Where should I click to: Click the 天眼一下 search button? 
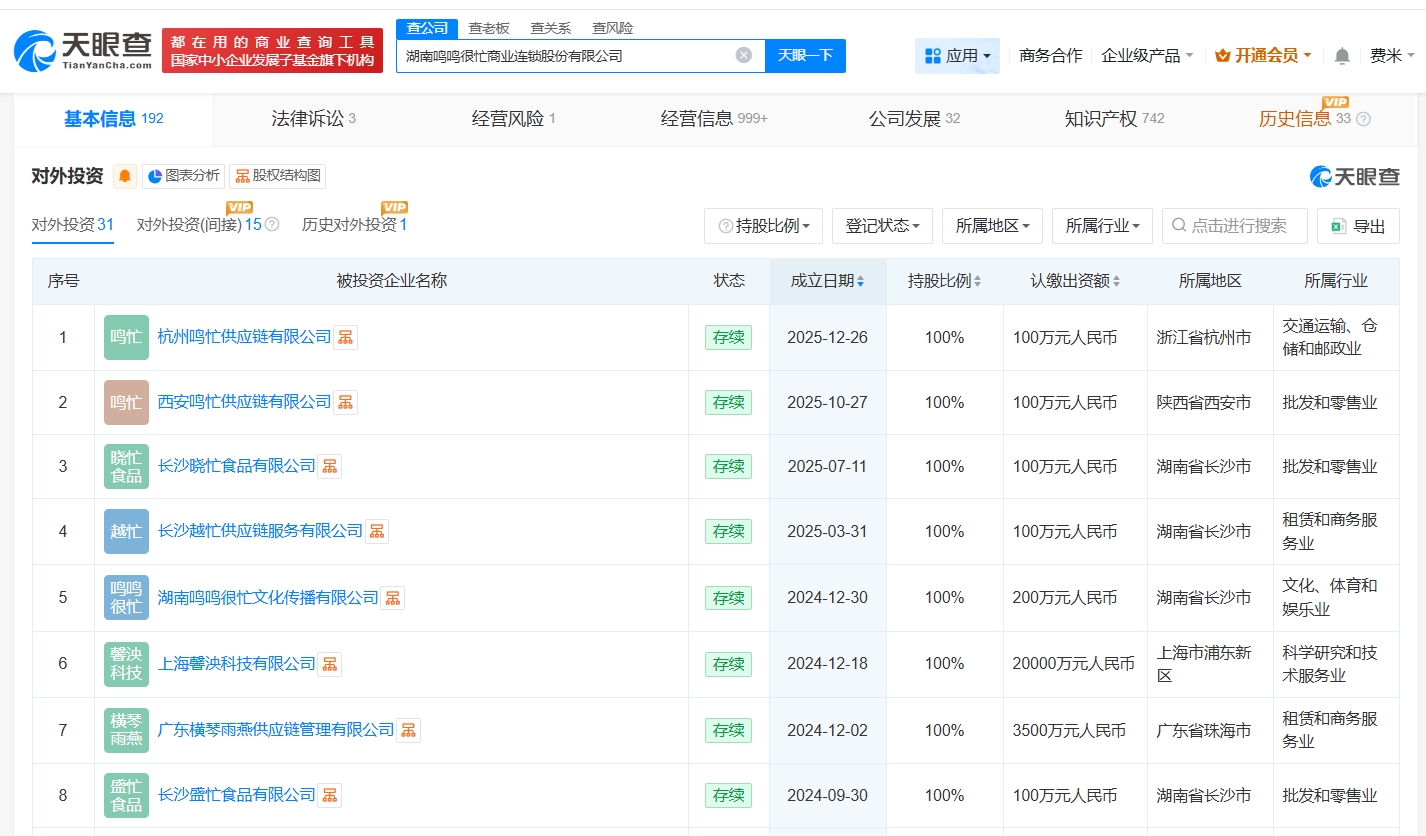click(805, 56)
